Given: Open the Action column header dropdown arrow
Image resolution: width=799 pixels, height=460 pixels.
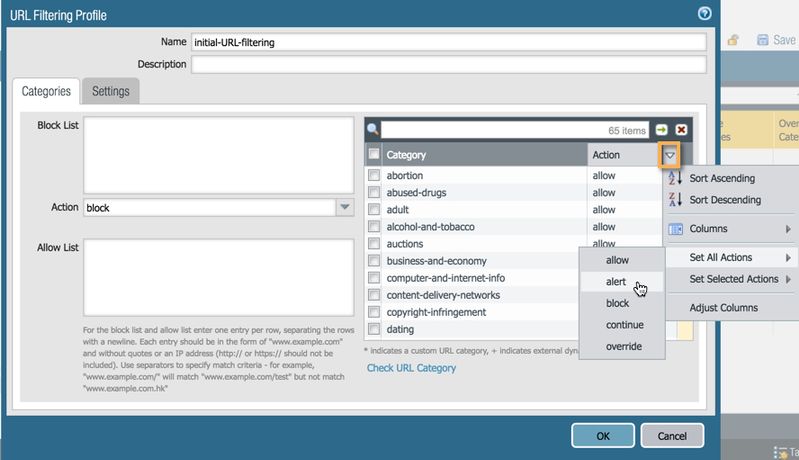Looking at the screenshot, I should [x=670, y=155].
